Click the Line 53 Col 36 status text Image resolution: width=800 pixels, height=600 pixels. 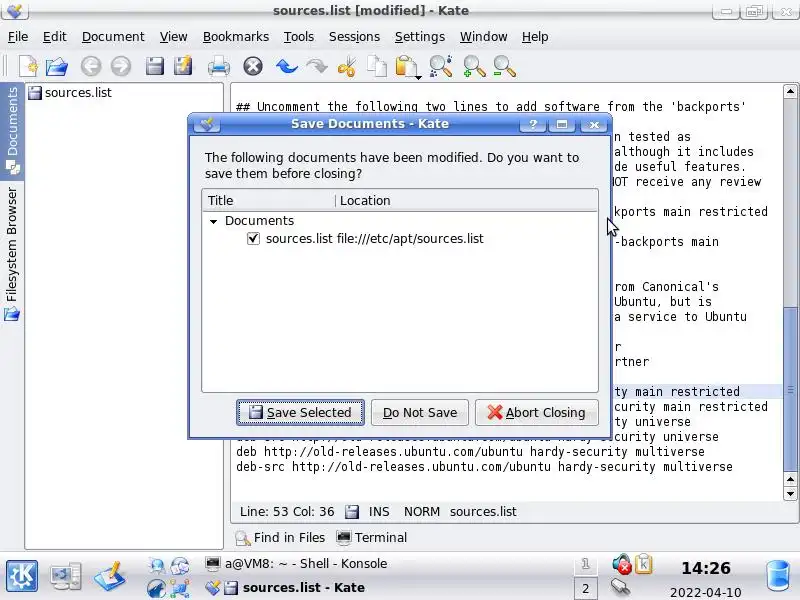[x=287, y=512]
